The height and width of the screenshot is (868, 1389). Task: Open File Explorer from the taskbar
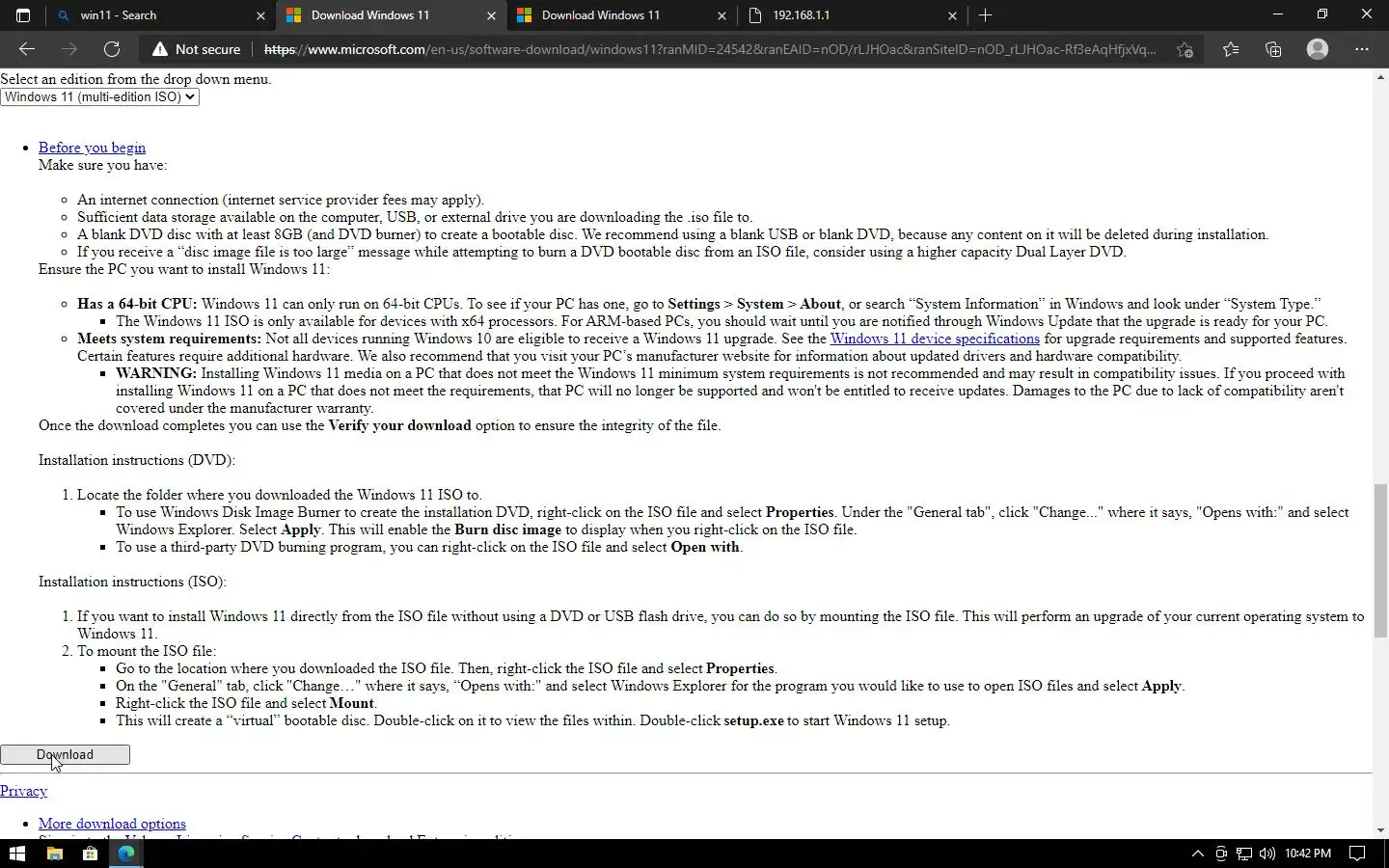[x=54, y=854]
